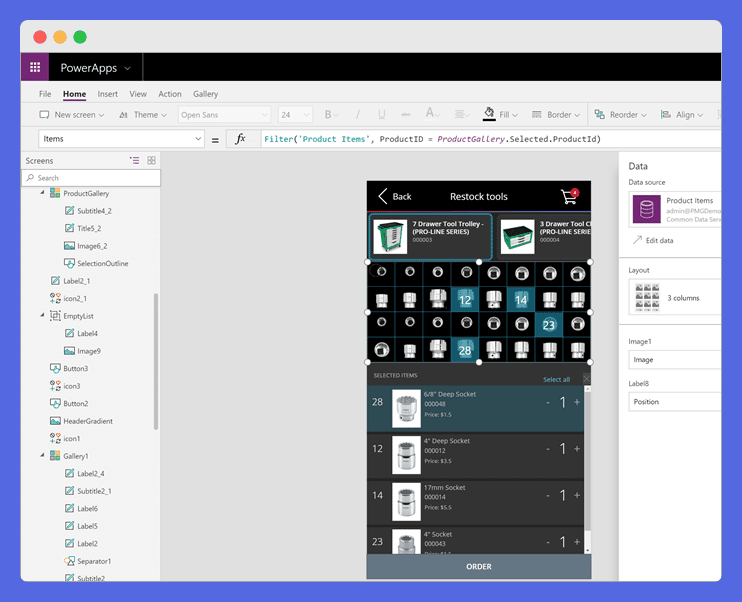Switch Screens panel to tree view
742x602 pixels.
[134, 160]
